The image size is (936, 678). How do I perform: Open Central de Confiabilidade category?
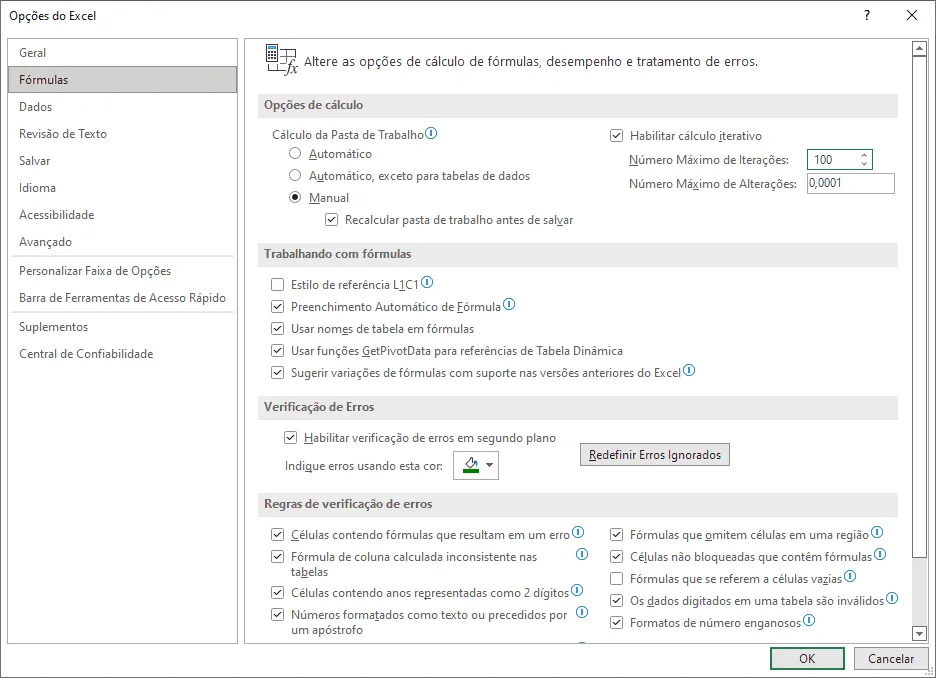(x=122, y=354)
